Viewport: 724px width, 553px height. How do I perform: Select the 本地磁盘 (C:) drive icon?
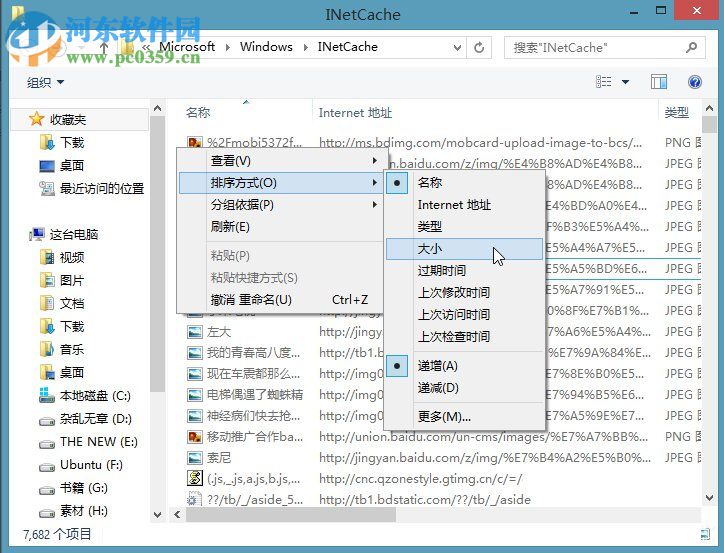tap(47, 396)
